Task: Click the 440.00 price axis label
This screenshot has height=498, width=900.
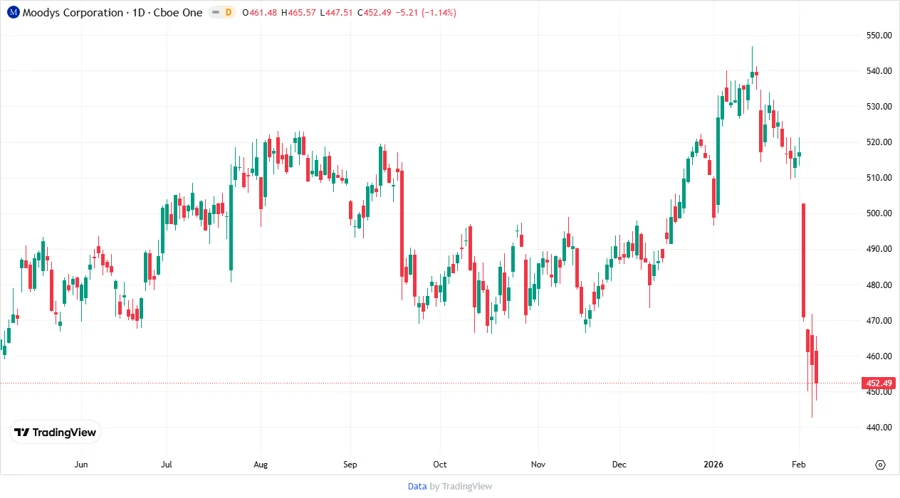Action: [879, 427]
